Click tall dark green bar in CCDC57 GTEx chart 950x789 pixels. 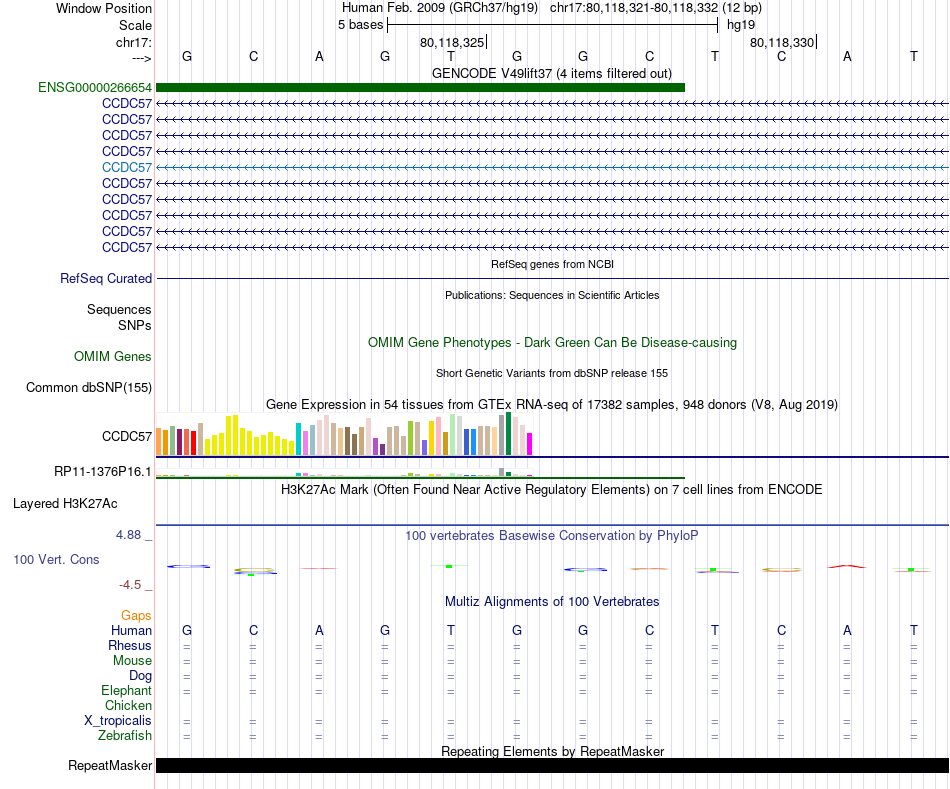click(x=508, y=434)
